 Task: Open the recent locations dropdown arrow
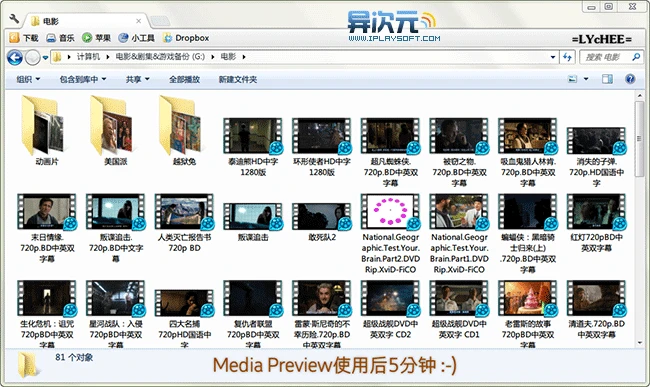(x=45, y=58)
